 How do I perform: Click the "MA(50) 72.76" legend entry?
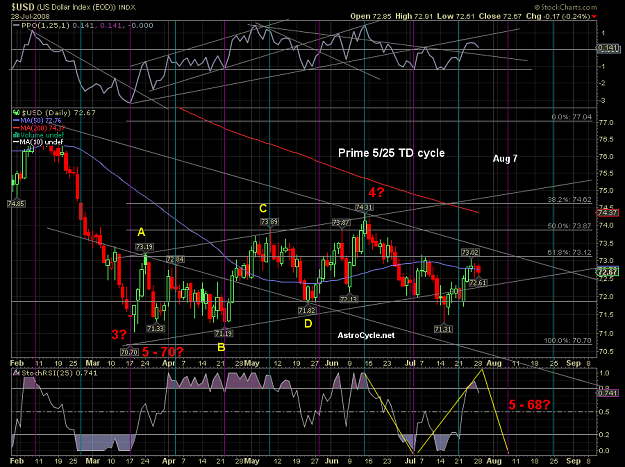tap(37, 120)
